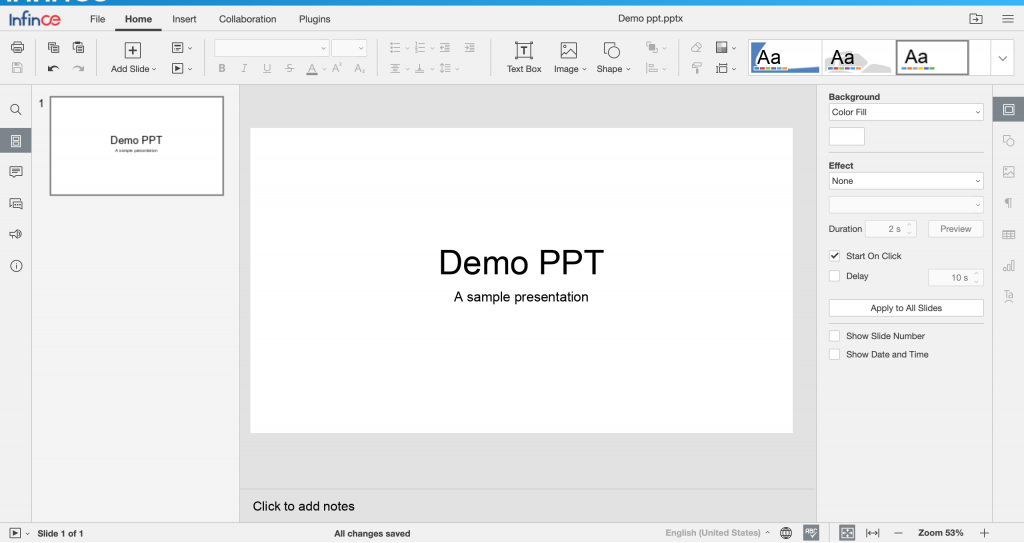Image resolution: width=1024 pixels, height=543 pixels.
Task: Apply subscript formatting
Action: click(x=359, y=68)
